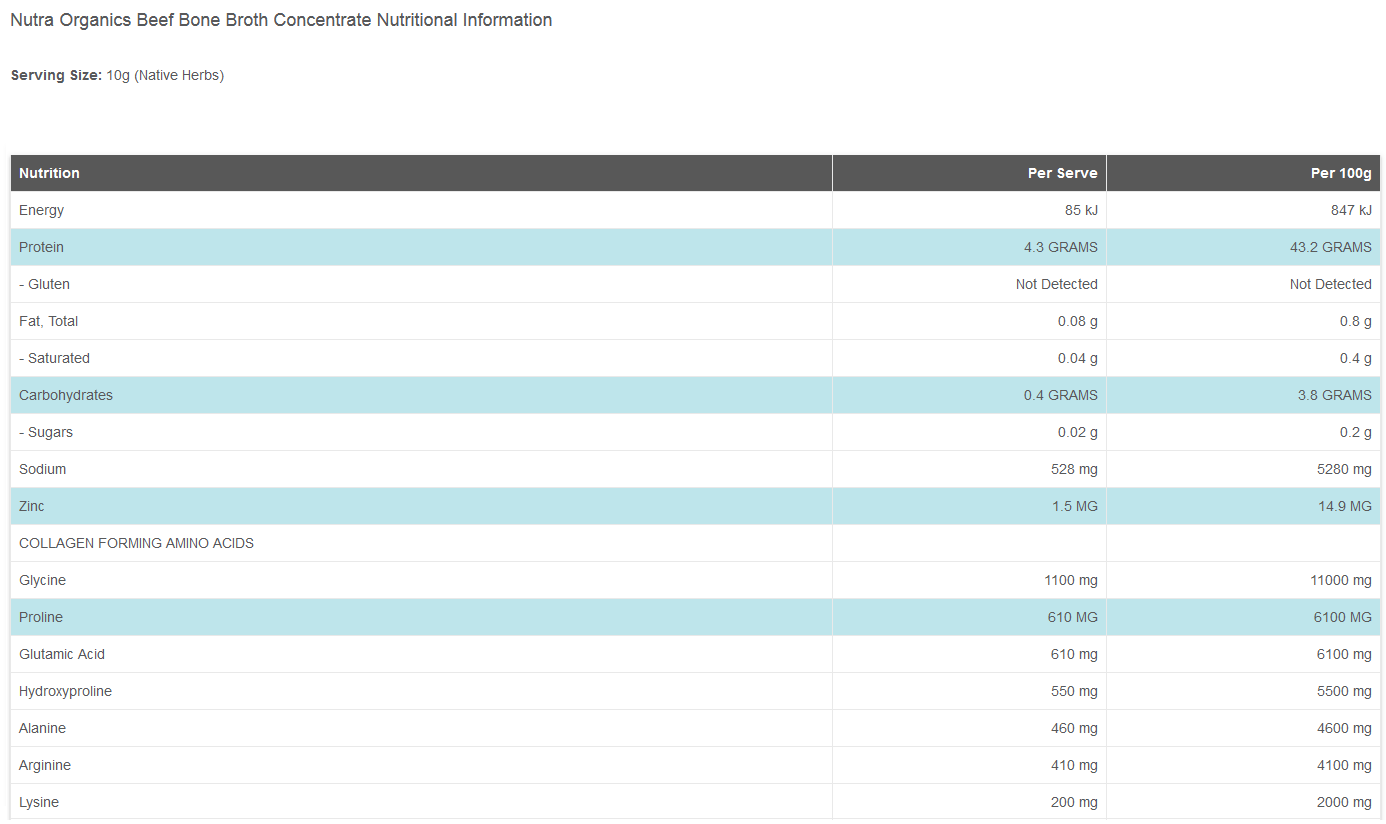Image resolution: width=1386 pixels, height=824 pixels.
Task: Click the 6100 mg glutamic acid value
Action: pyautogui.click(x=1345, y=654)
